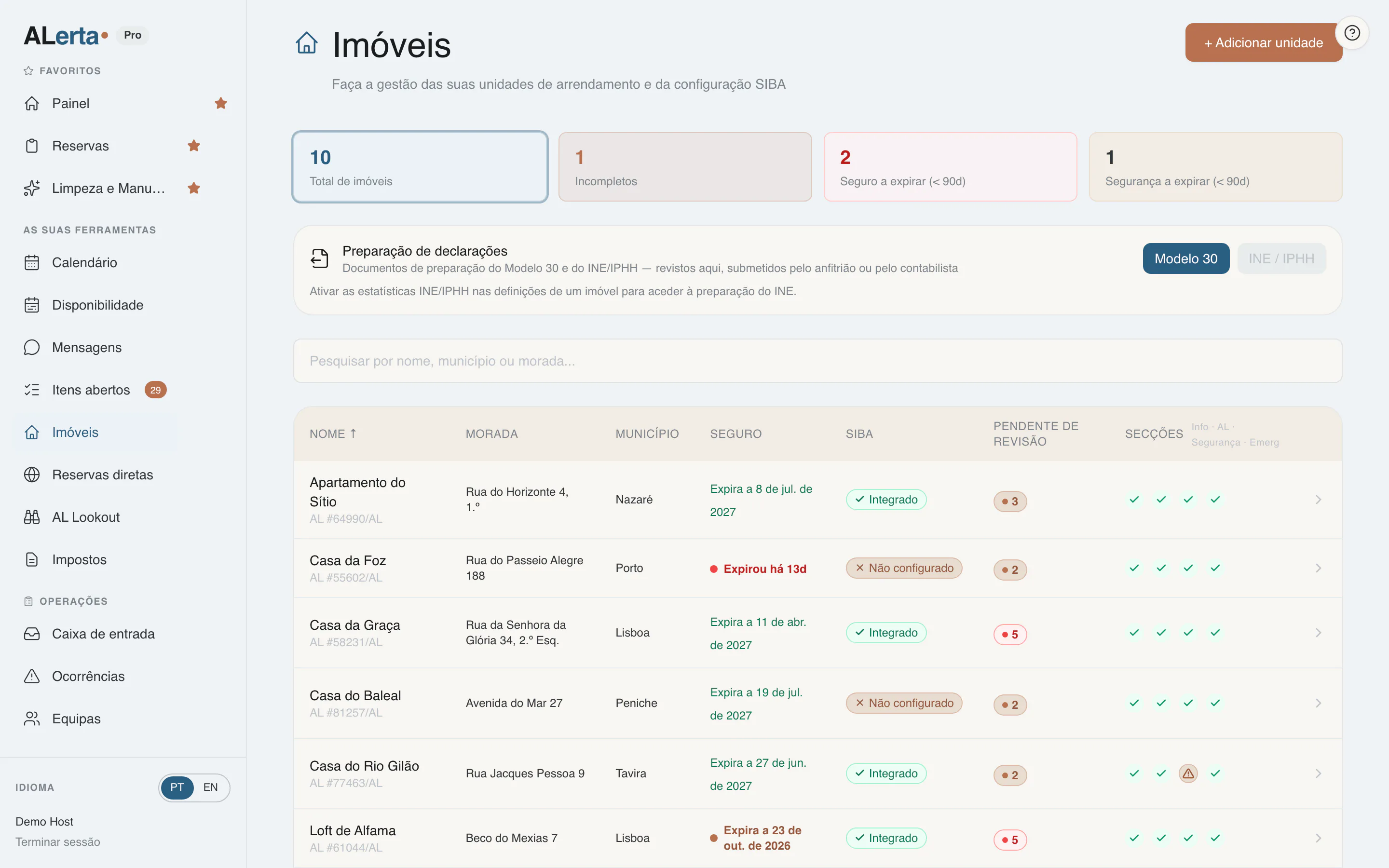Click the AL Lookout binoculars icon
This screenshot has height=868, width=1389.
click(32, 517)
